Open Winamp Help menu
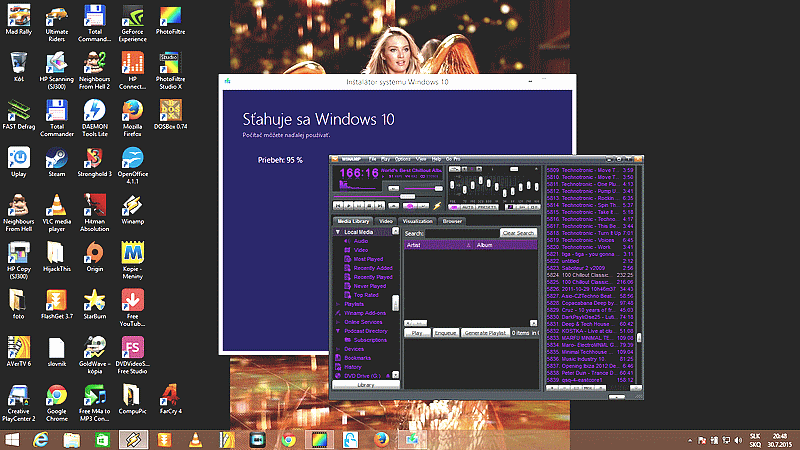This screenshot has height=450, width=800. (436, 159)
